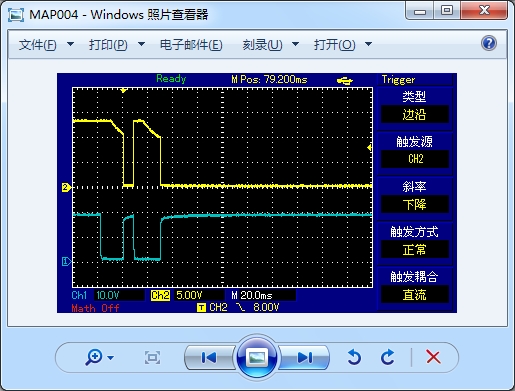Open the 打印(P) menu
The width and height of the screenshot is (515, 391).
click(x=108, y=45)
